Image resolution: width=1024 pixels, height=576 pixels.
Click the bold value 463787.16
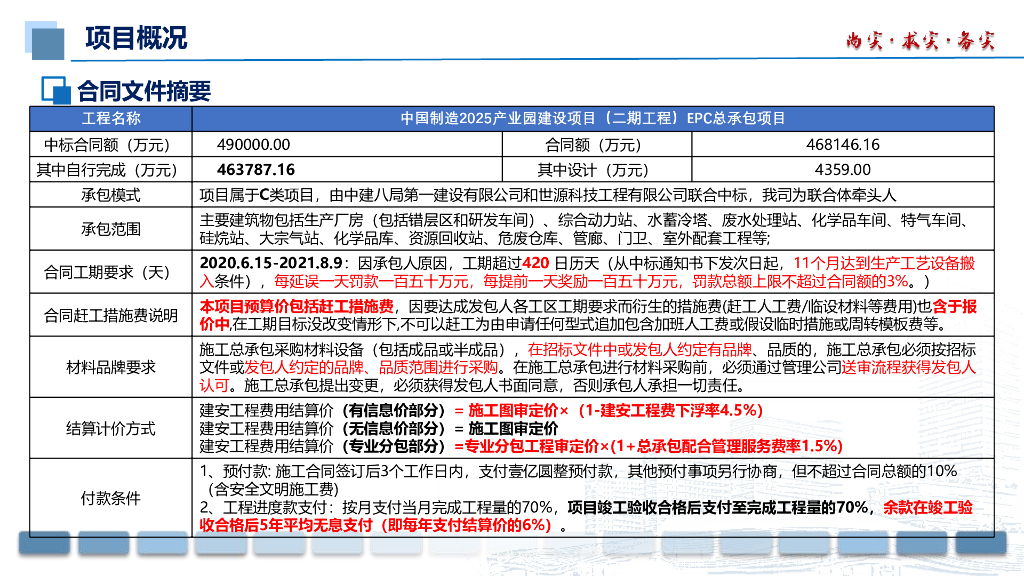(x=256, y=170)
